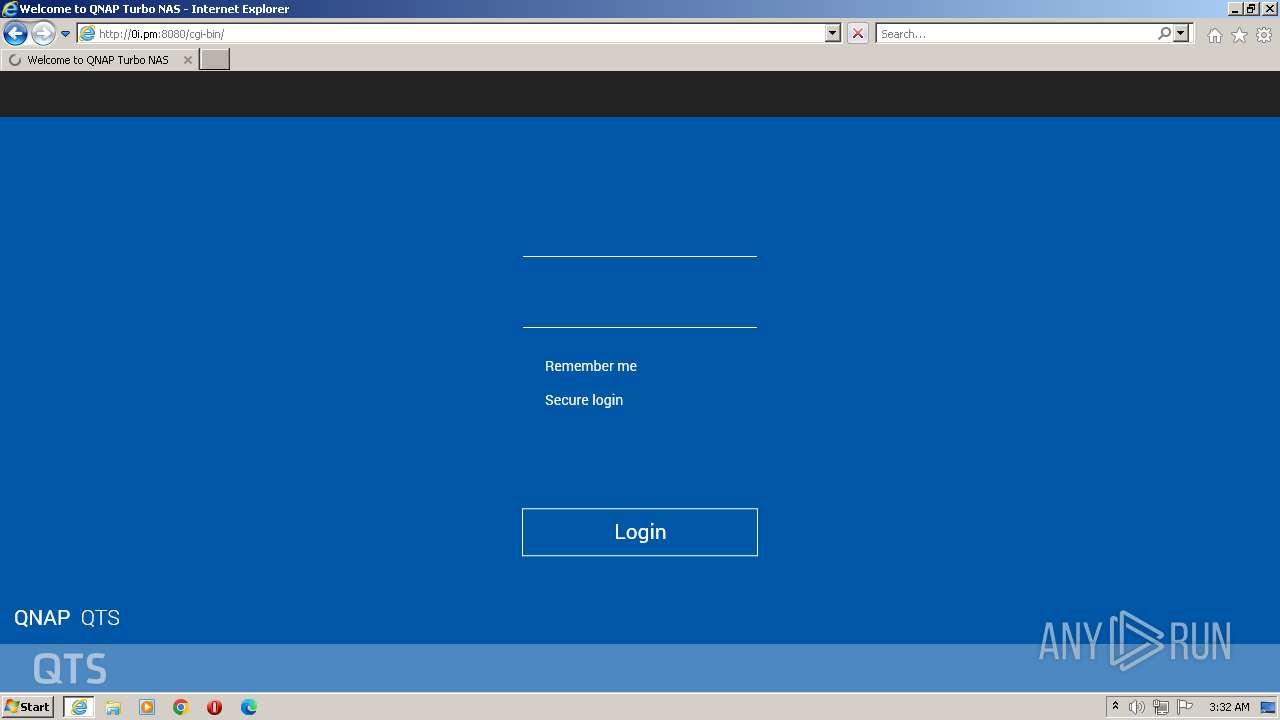Open the recent pages dropdown arrow
The width and height of the screenshot is (1280, 720).
pyautogui.click(x=66, y=34)
